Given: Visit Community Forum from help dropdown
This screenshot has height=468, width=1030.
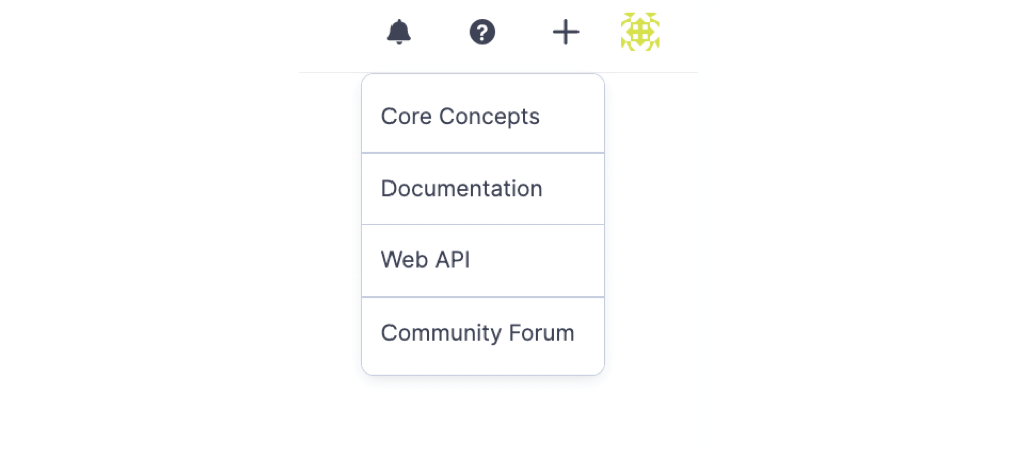Looking at the screenshot, I should click(477, 333).
